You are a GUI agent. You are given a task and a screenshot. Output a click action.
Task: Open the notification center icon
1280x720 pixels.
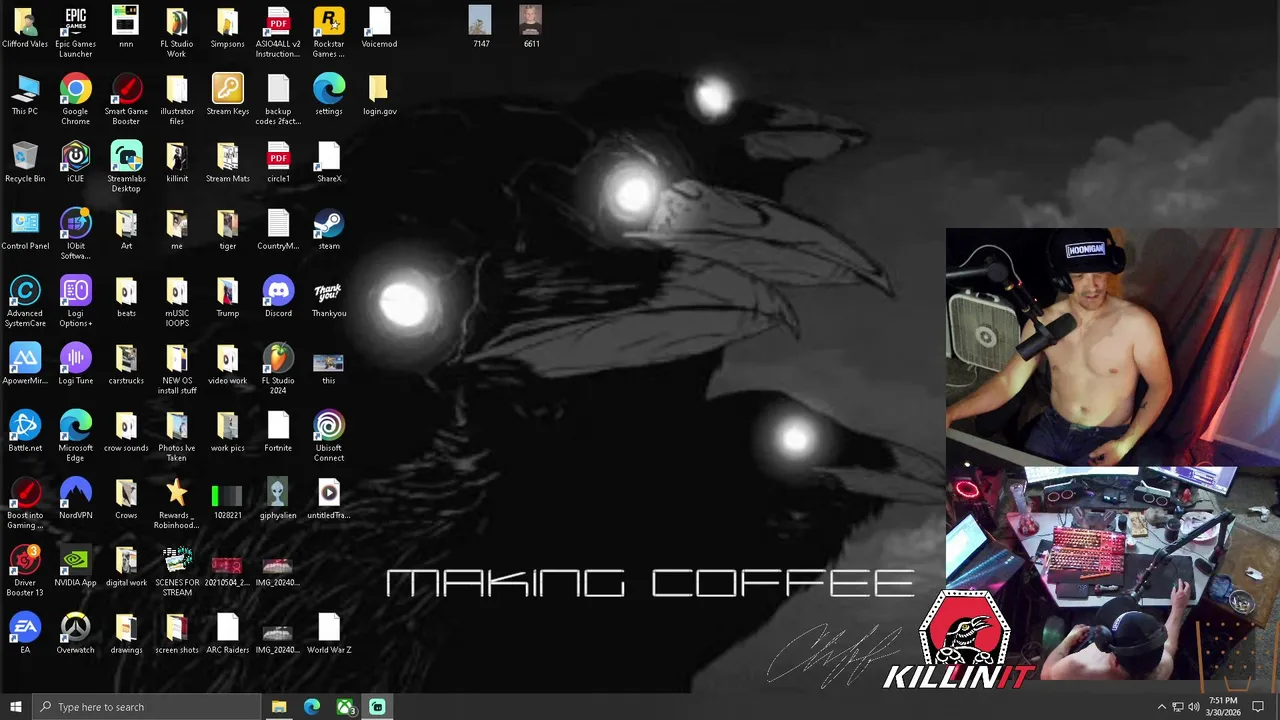1259,707
